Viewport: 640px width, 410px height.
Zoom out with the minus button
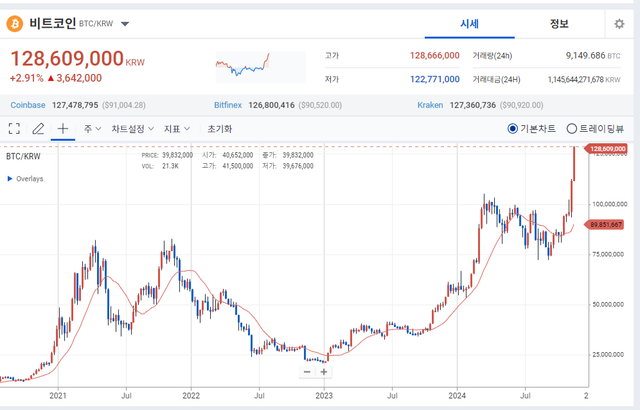tap(307, 371)
